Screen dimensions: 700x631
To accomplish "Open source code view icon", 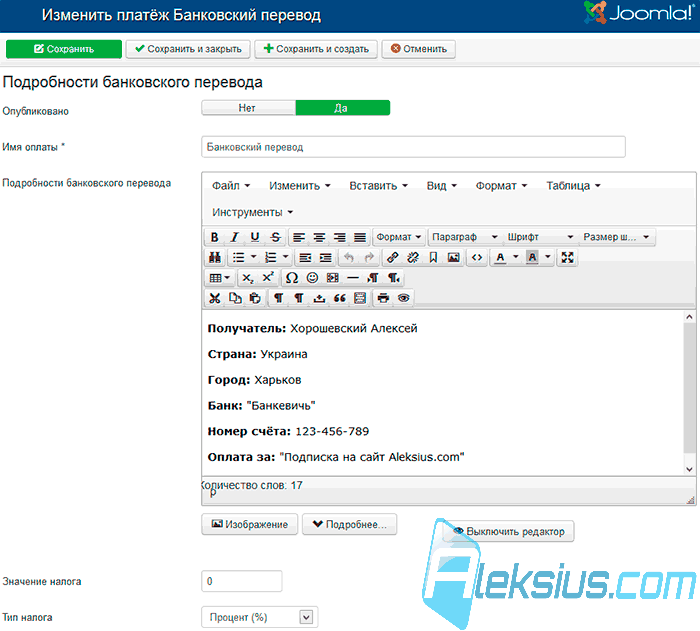I will click(x=477, y=257).
